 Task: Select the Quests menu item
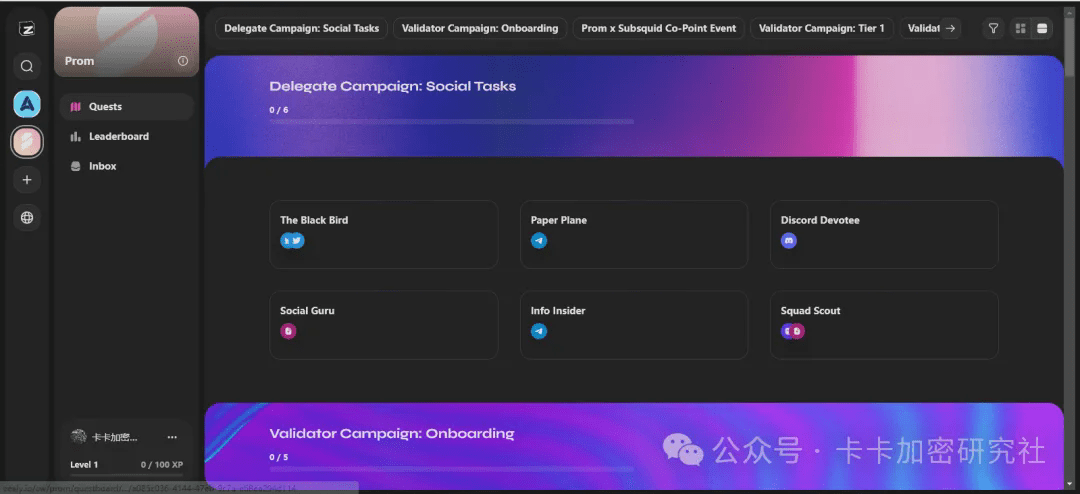105,107
